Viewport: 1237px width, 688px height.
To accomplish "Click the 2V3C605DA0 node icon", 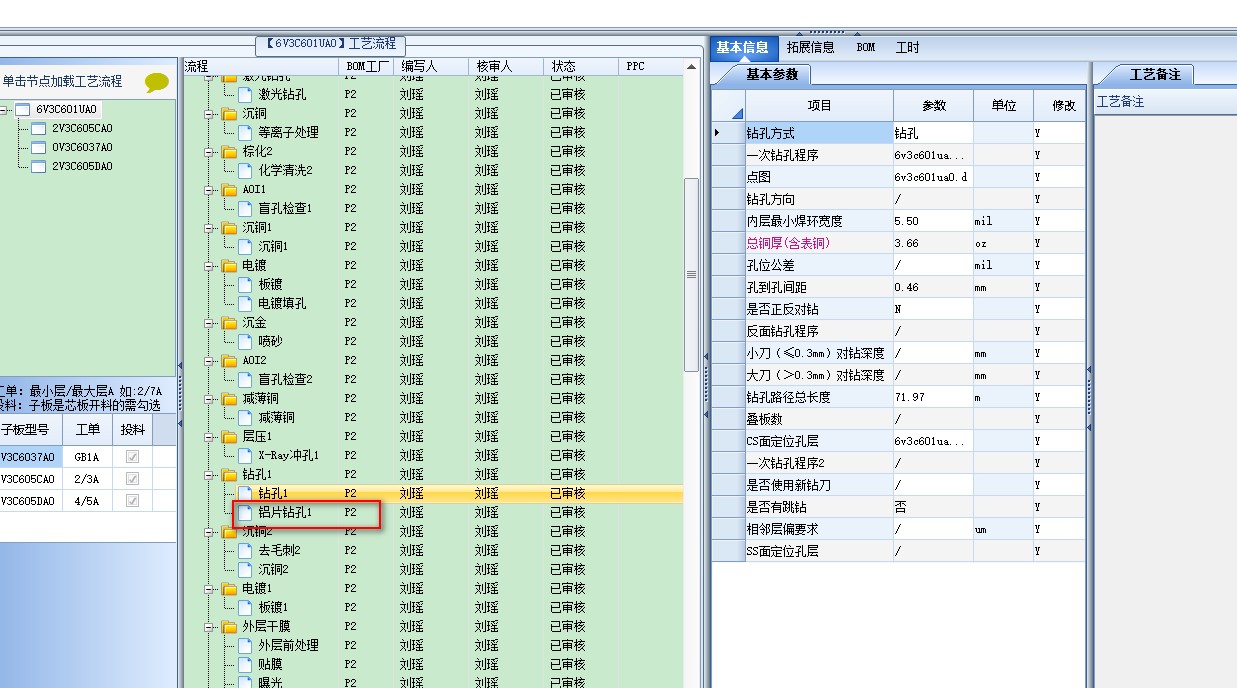I will pos(39,166).
